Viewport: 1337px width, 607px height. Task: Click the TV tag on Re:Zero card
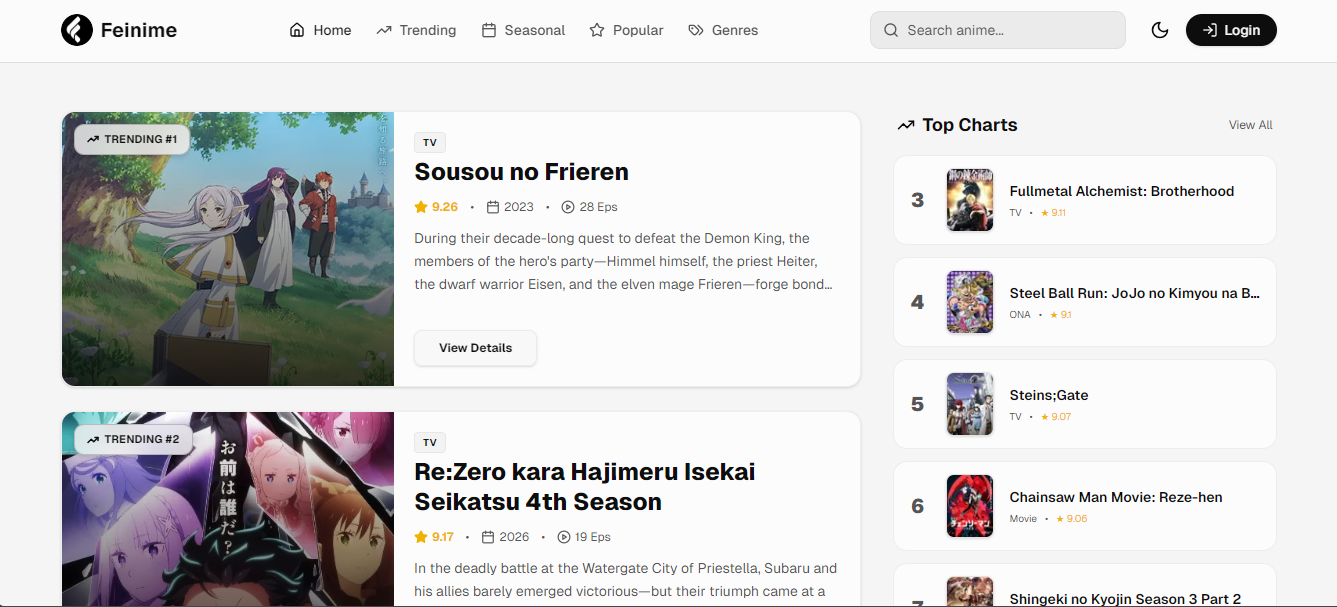point(430,443)
